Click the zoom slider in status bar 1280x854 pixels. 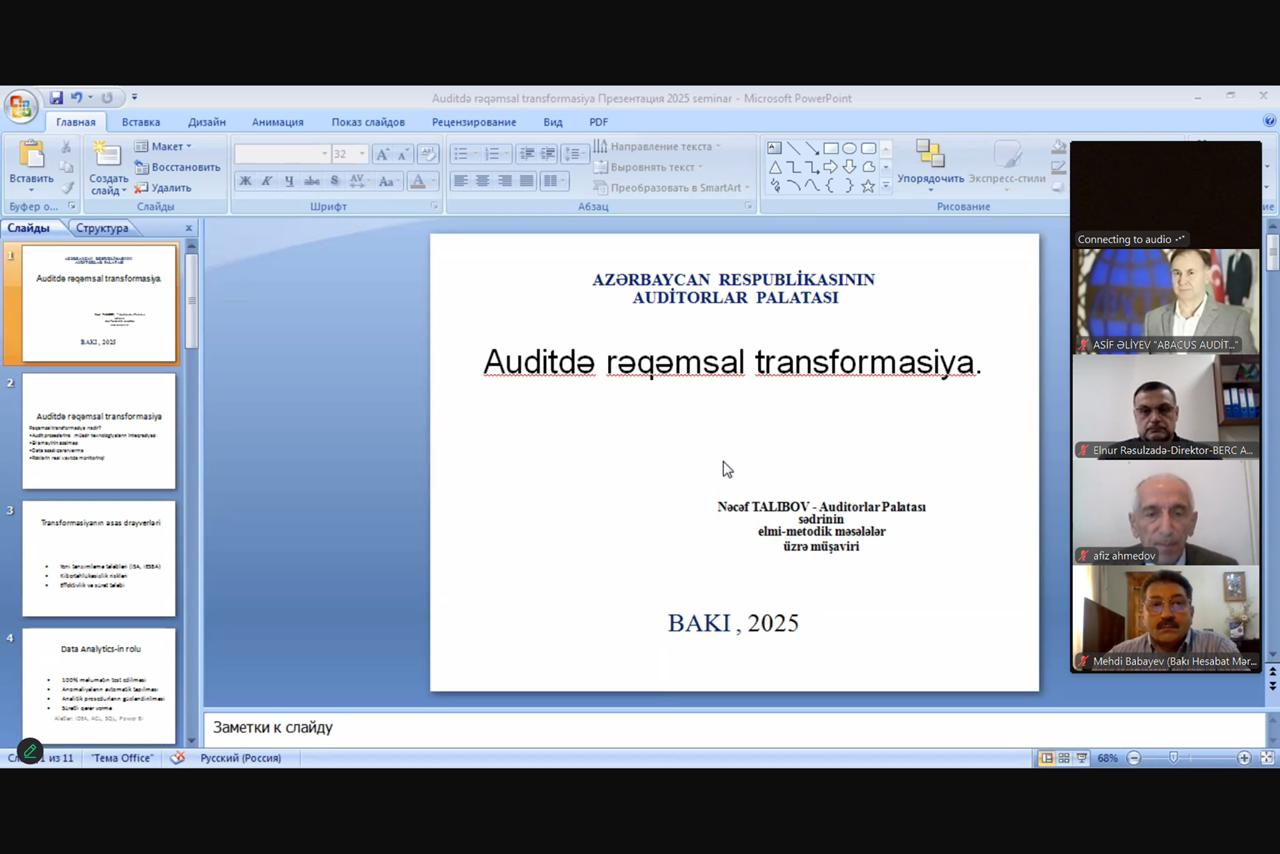pyautogui.click(x=1173, y=758)
